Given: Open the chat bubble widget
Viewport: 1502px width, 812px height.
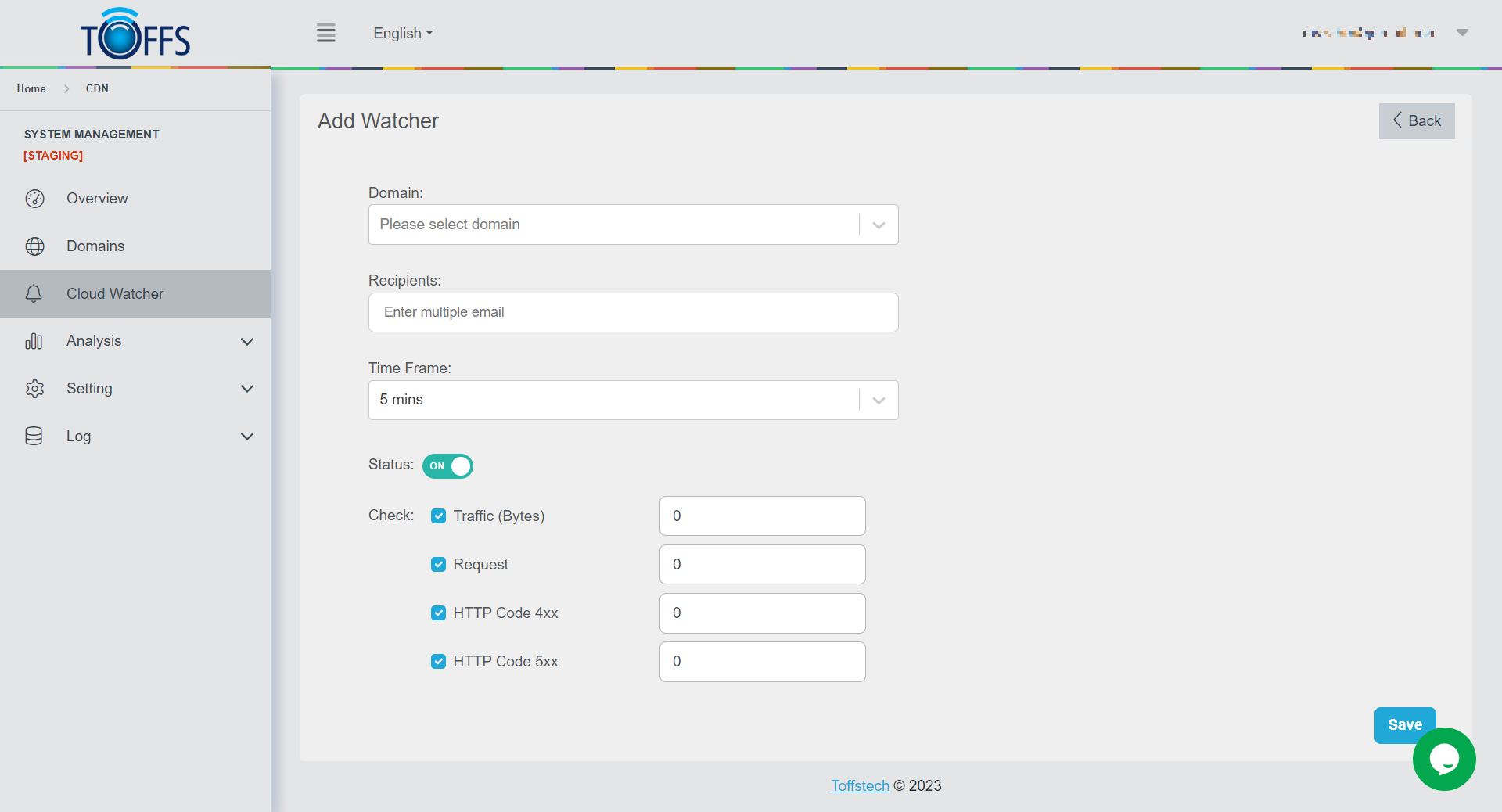Looking at the screenshot, I should [1443, 759].
